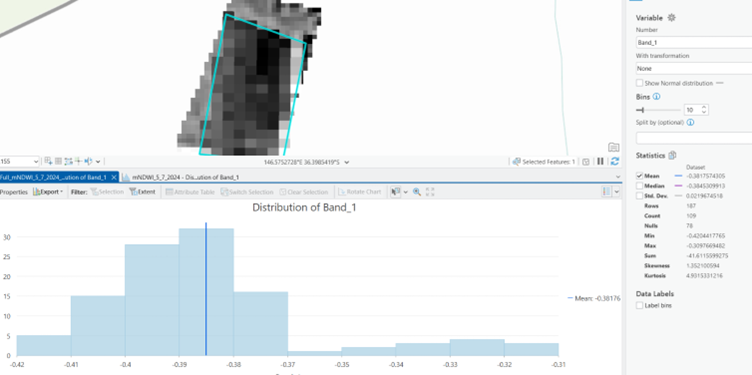752x375 pixels.
Task: Open the Export dropdown
Action: pos(48,192)
